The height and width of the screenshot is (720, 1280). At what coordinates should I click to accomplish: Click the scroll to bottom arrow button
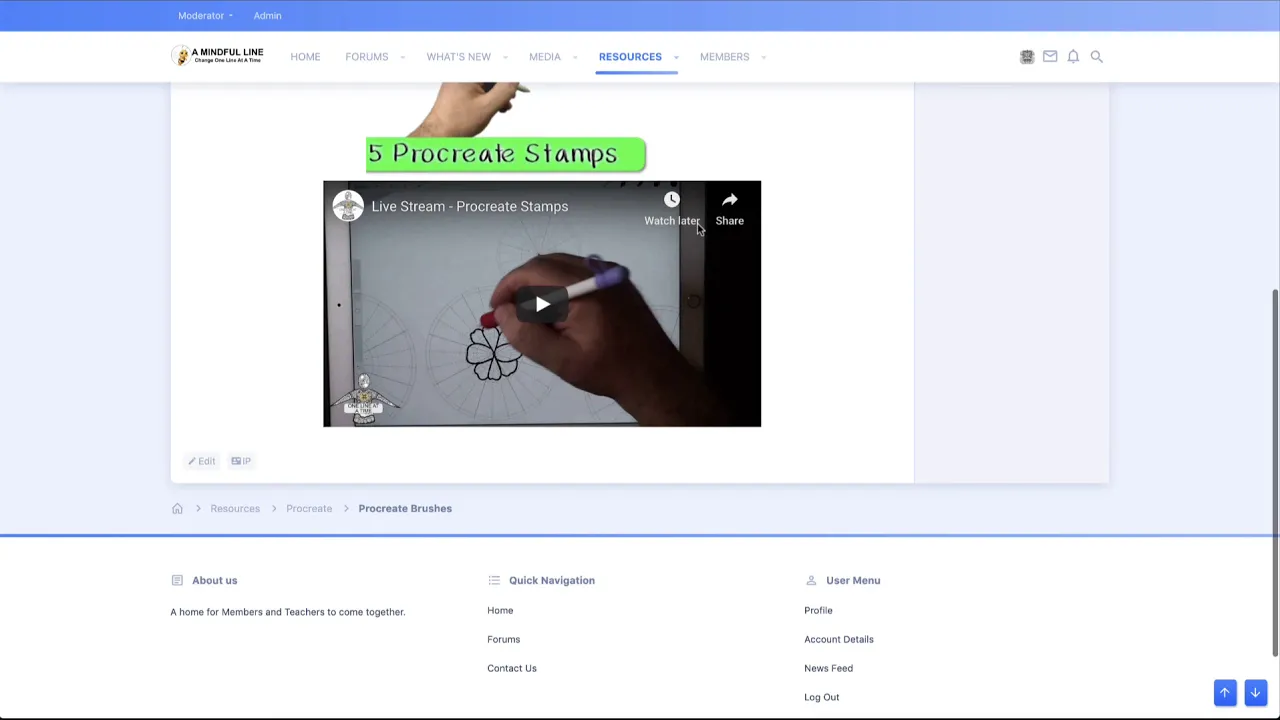1255,692
